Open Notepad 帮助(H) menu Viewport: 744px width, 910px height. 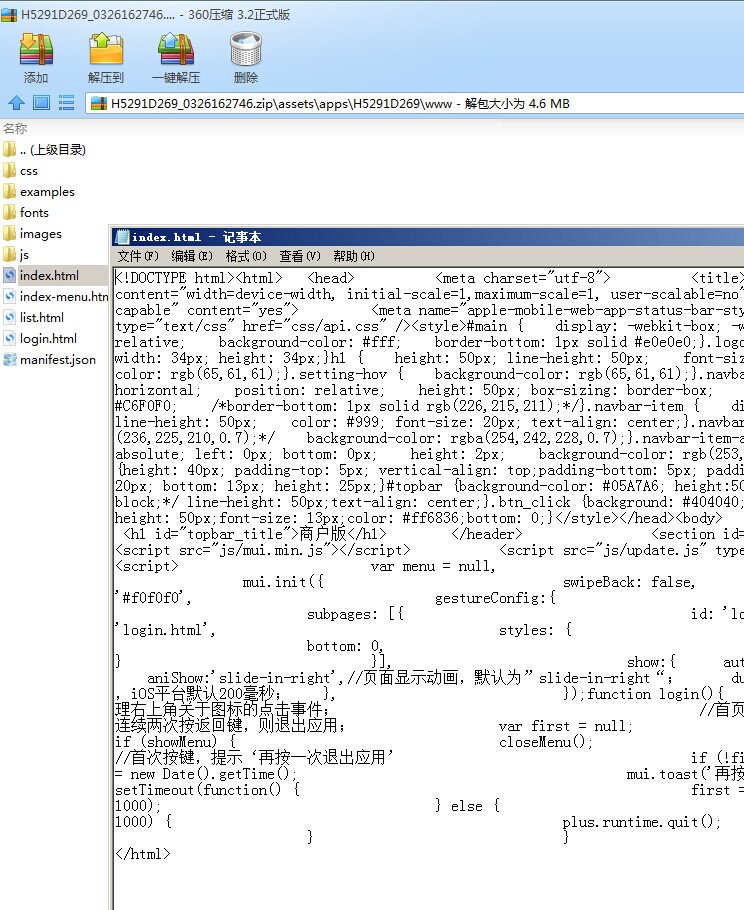pyautogui.click(x=353, y=256)
